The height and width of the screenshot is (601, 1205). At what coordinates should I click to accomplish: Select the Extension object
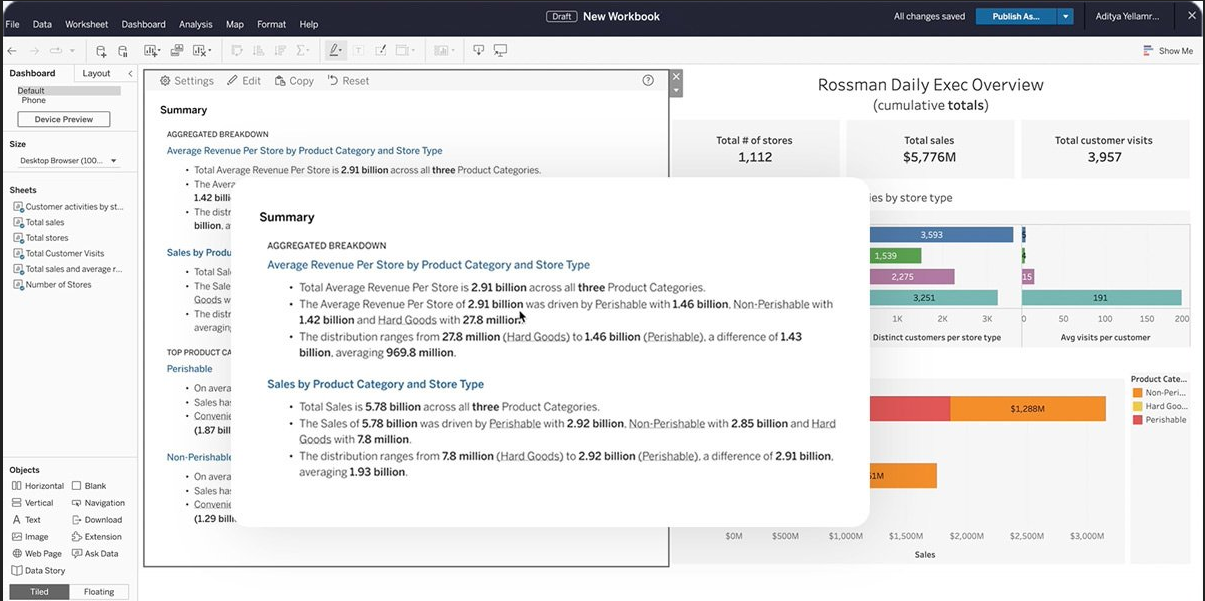tap(97, 537)
